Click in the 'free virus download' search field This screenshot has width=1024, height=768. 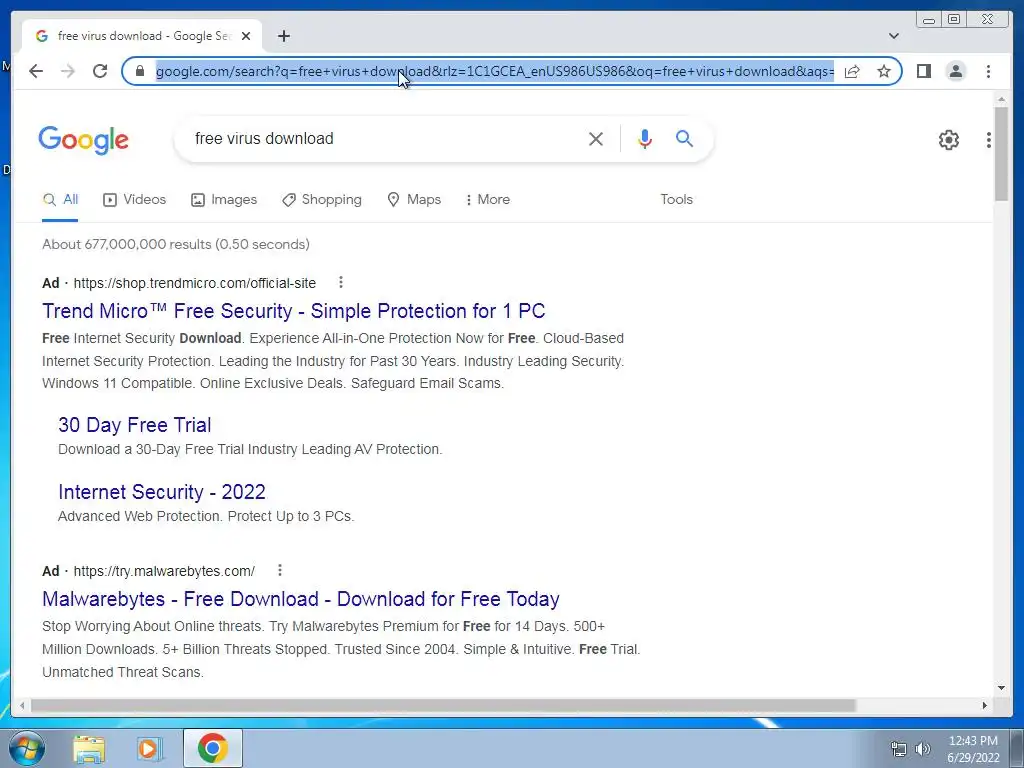coord(385,138)
